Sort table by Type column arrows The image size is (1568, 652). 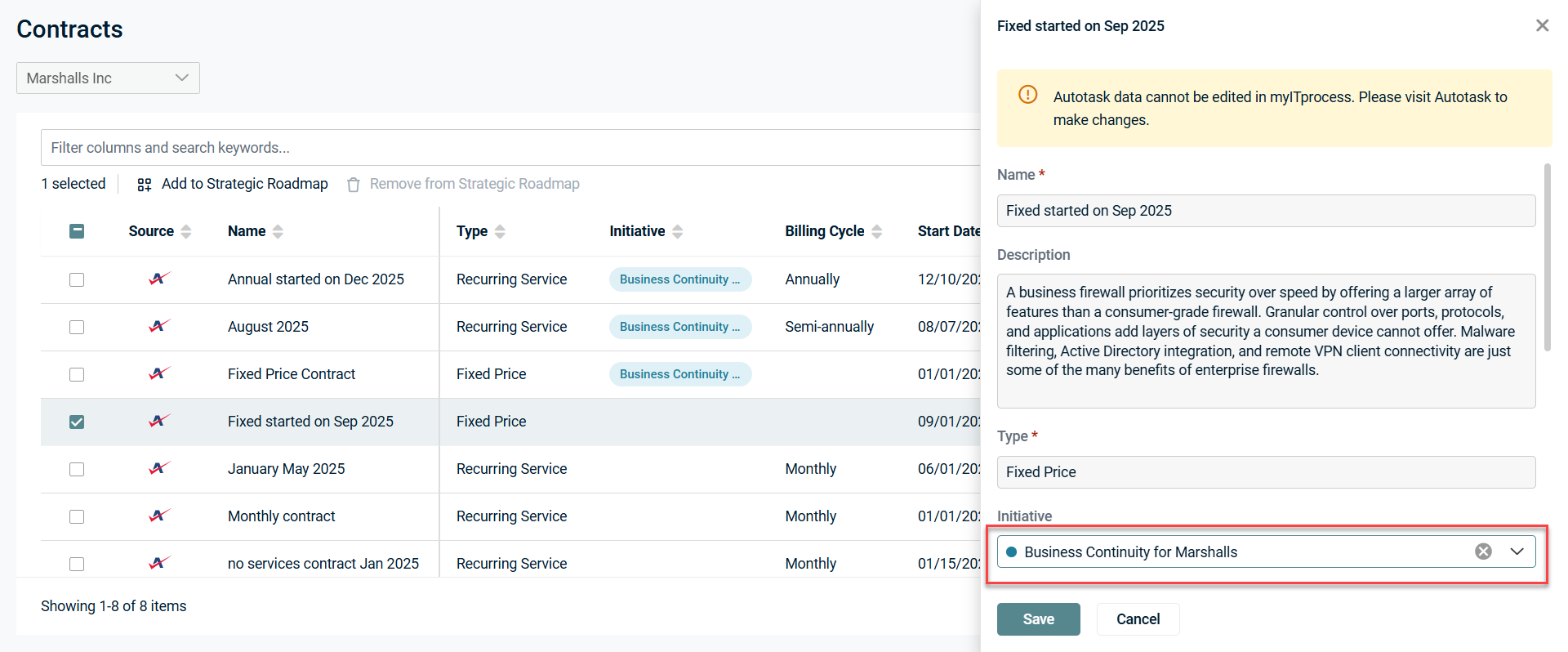500,231
